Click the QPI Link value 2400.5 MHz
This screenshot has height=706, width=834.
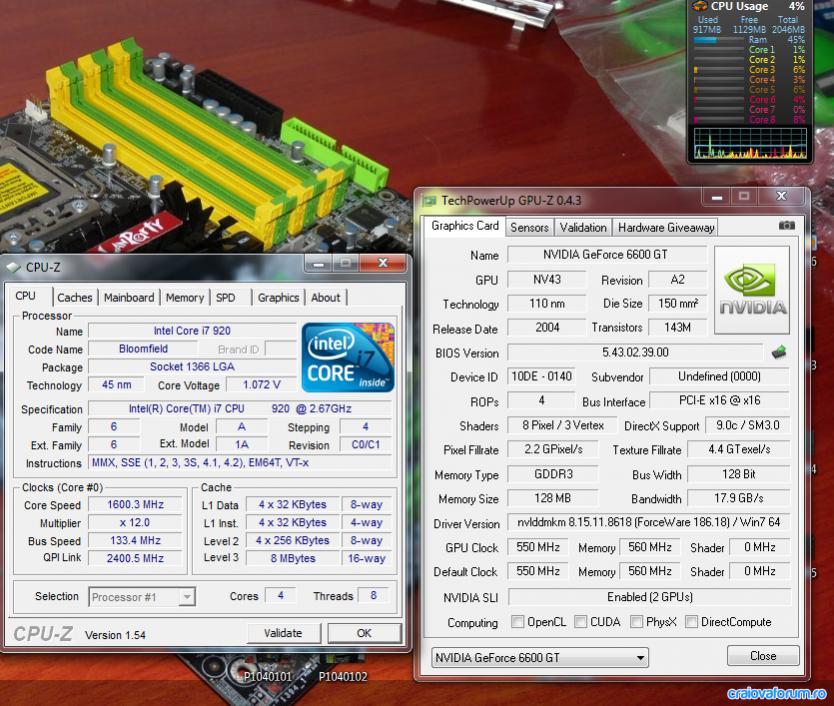(x=135, y=558)
